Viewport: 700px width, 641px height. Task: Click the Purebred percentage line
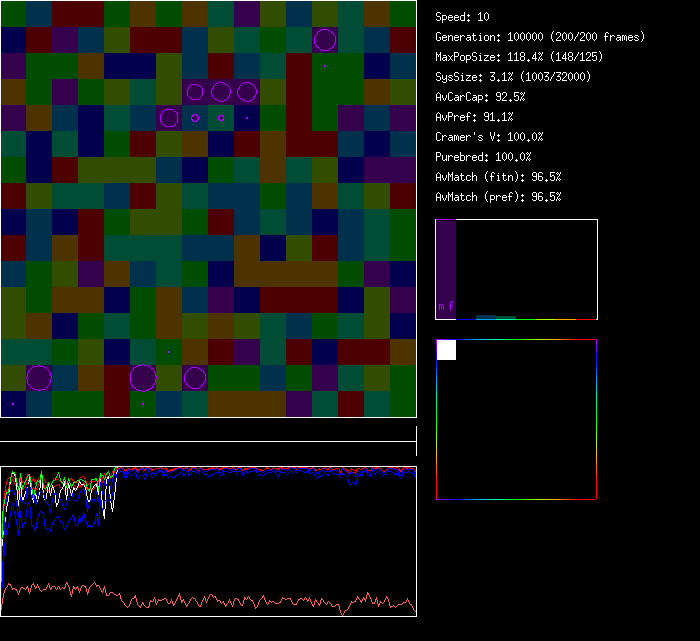coord(485,157)
